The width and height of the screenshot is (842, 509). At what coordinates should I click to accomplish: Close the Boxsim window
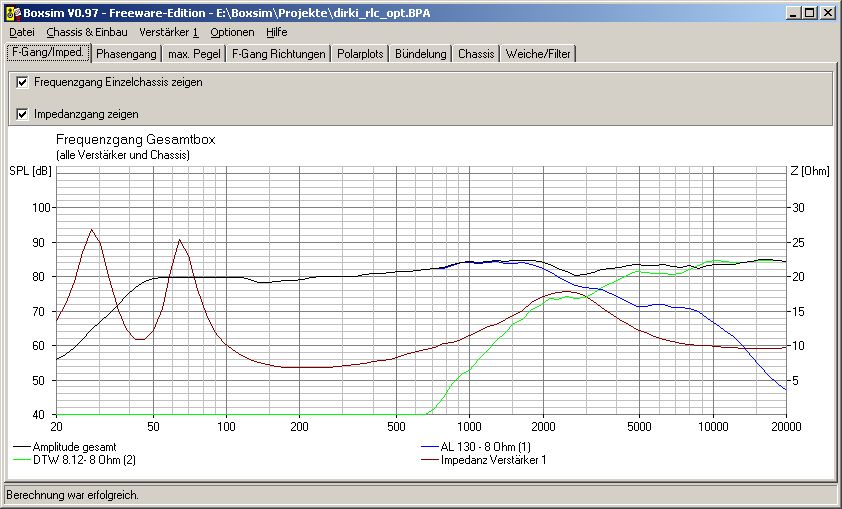pyautogui.click(x=828, y=13)
